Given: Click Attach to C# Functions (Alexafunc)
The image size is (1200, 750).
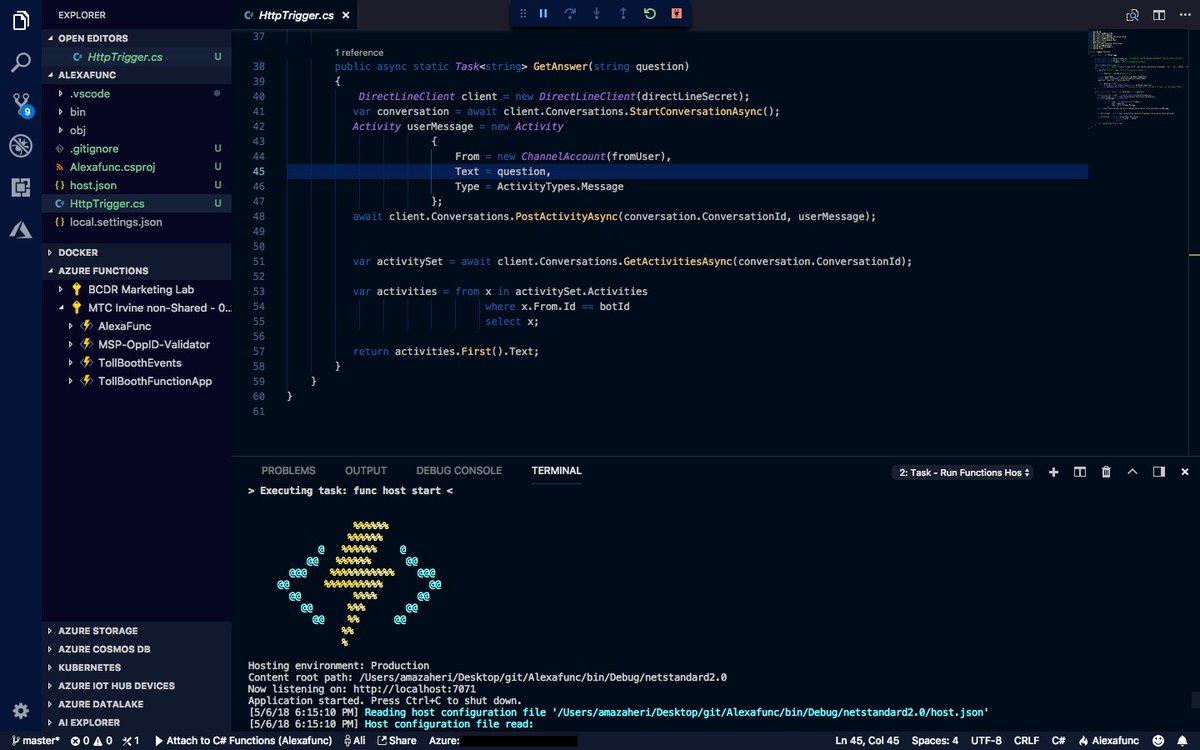Looking at the screenshot, I should pyautogui.click(x=241, y=741).
